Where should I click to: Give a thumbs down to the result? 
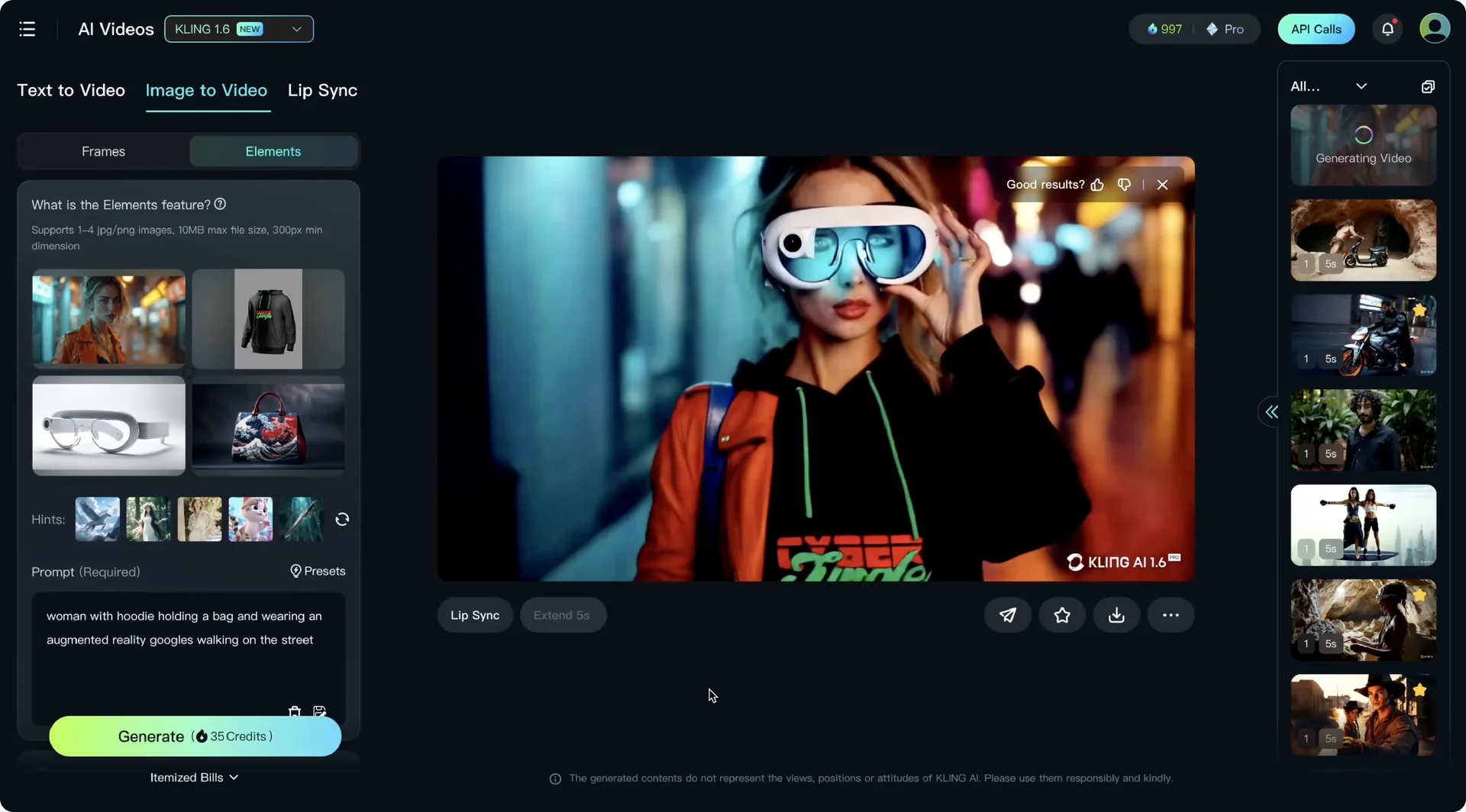click(1123, 184)
